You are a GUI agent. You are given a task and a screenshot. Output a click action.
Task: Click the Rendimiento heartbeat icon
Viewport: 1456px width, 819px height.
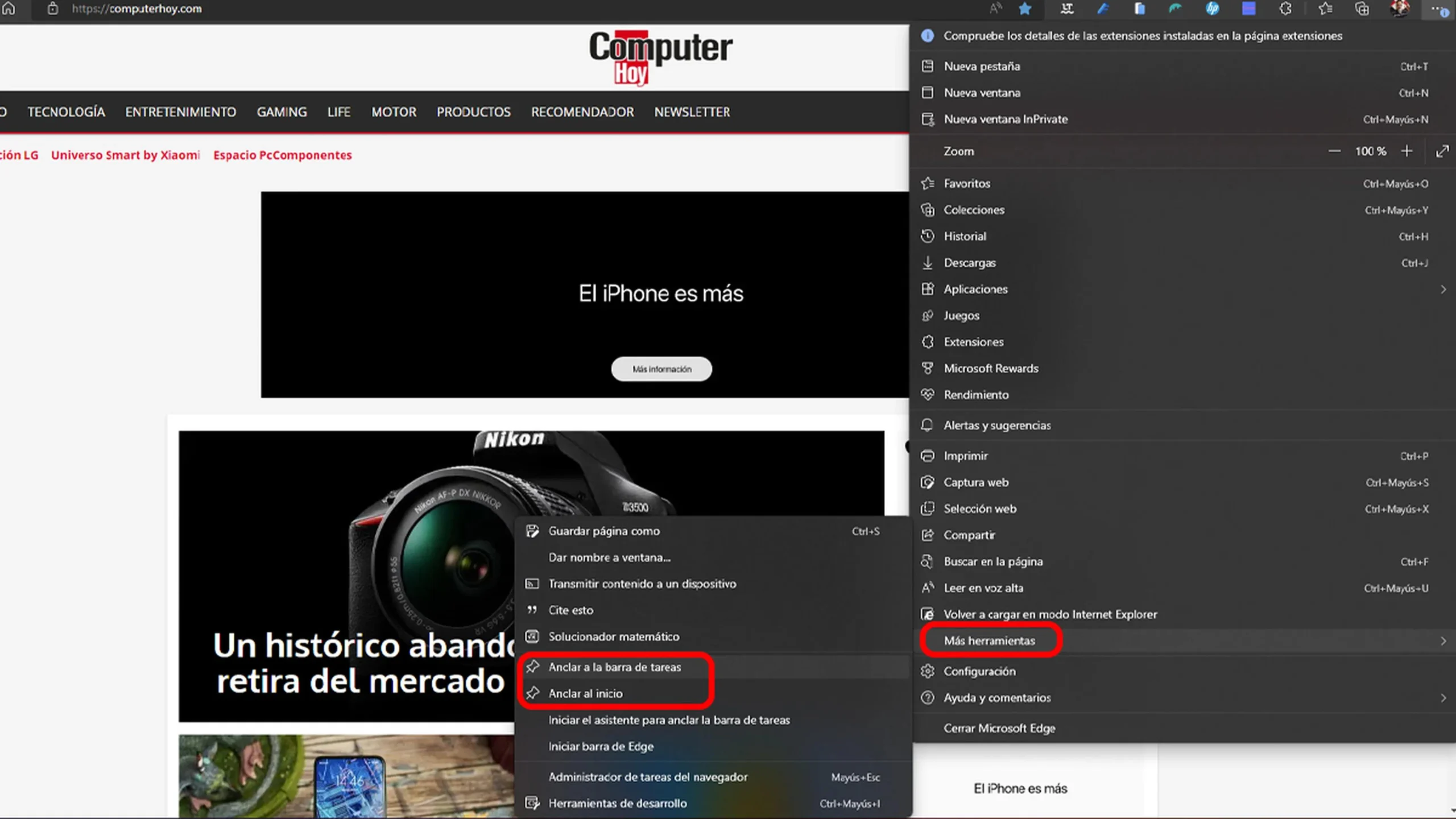[x=928, y=395]
